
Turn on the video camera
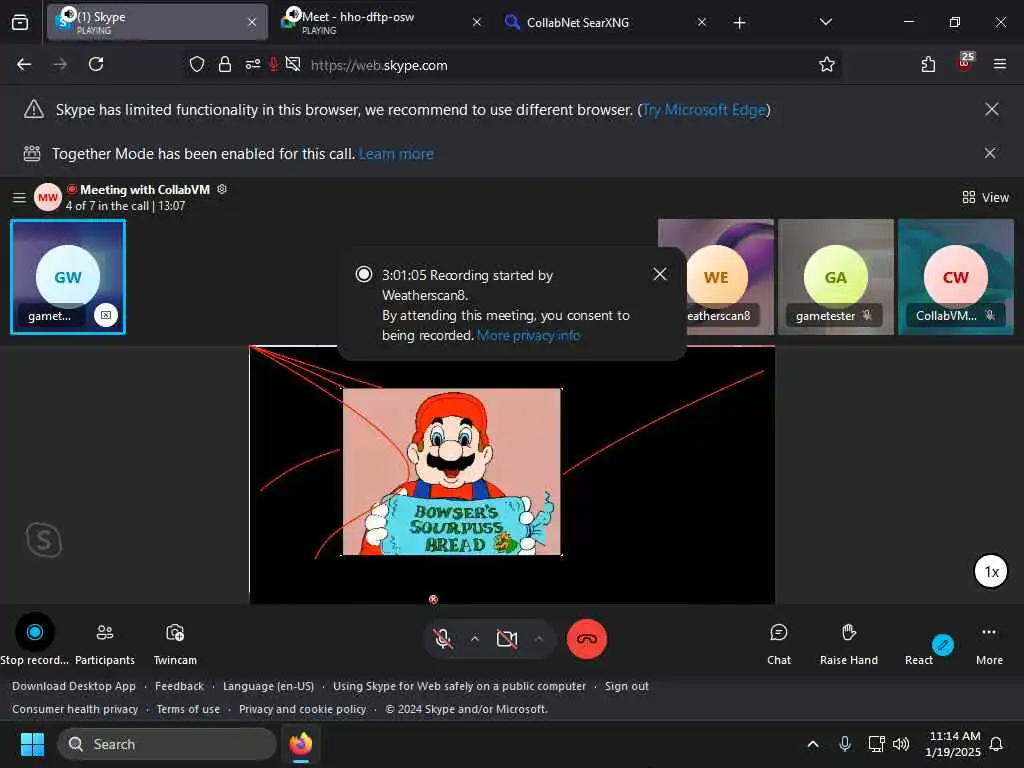point(507,639)
